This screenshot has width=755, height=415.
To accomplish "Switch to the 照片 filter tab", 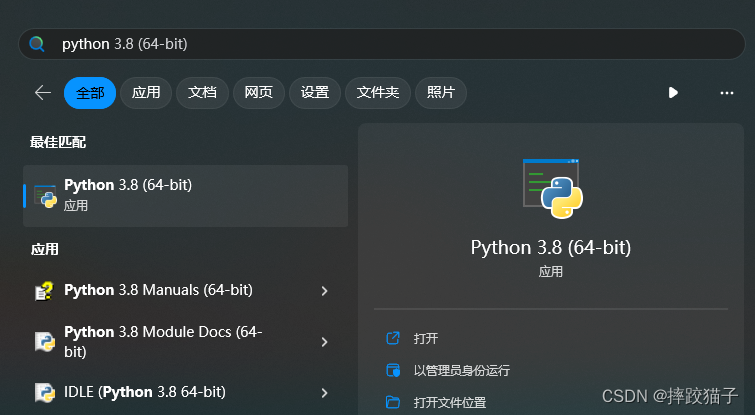I will click(x=441, y=92).
